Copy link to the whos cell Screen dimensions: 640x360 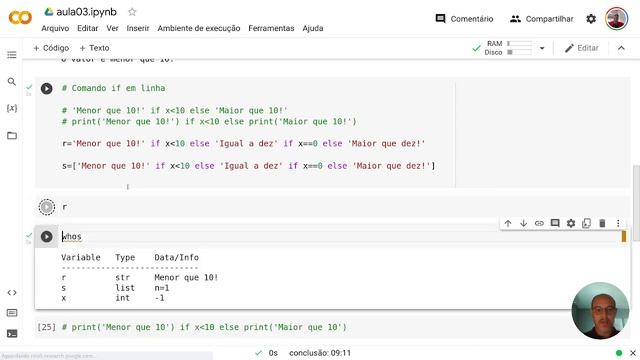(539, 223)
